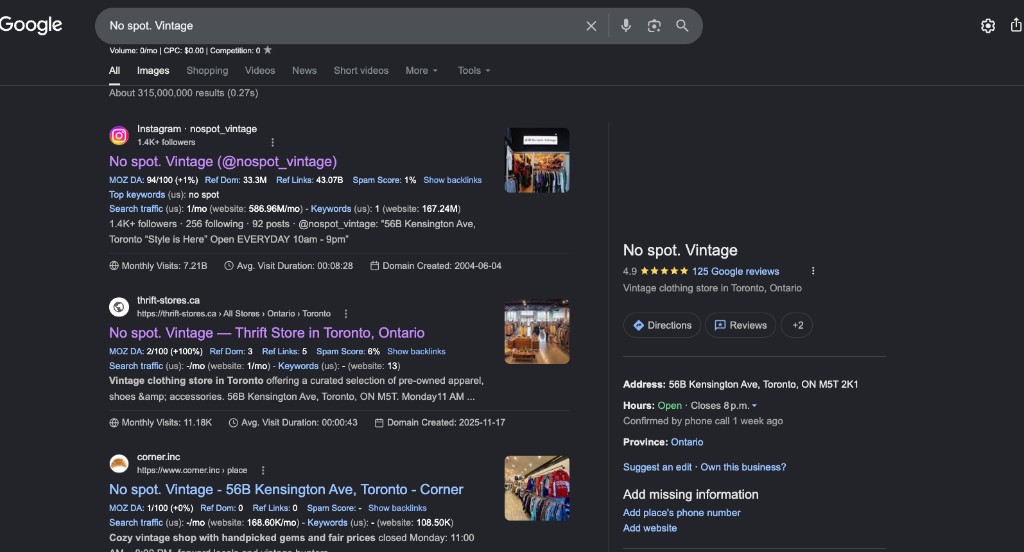Click the Google logo
The width and height of the screenshot is (1024, 552).
[x=31, y=25]
